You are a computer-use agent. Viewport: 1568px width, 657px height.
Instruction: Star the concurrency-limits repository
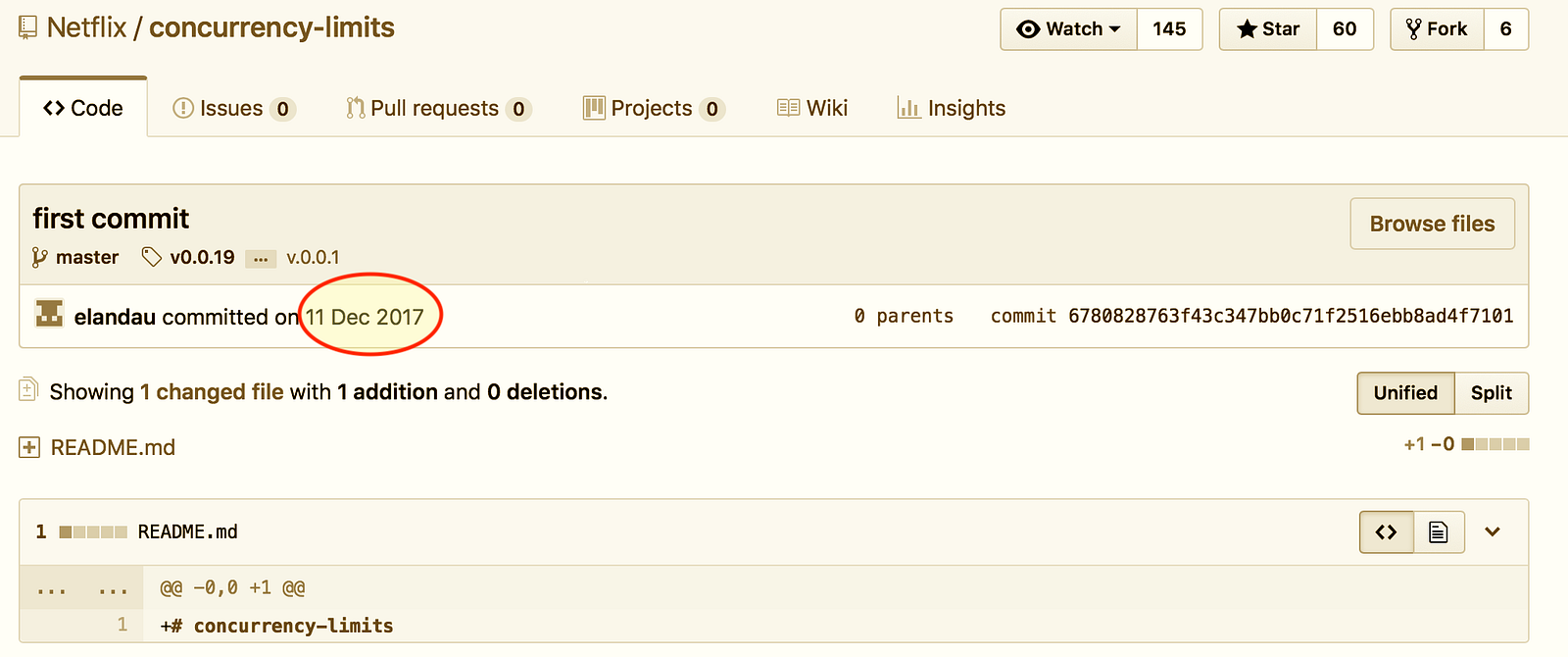tap(1268, 29)
